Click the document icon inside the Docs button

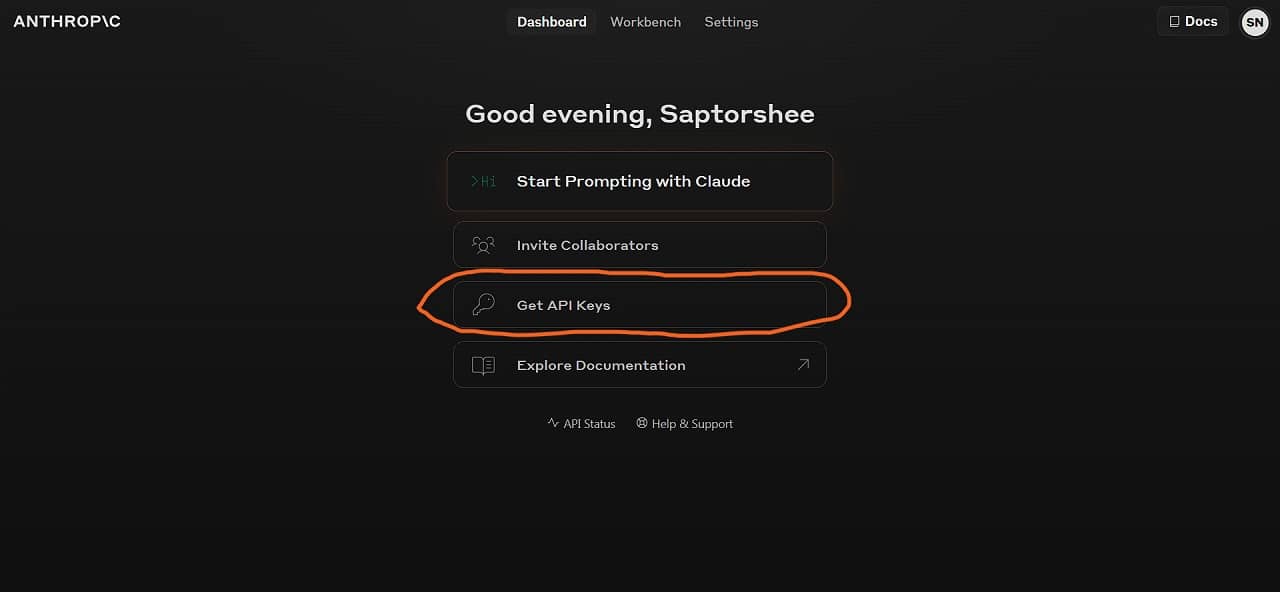coord(1173,21)
